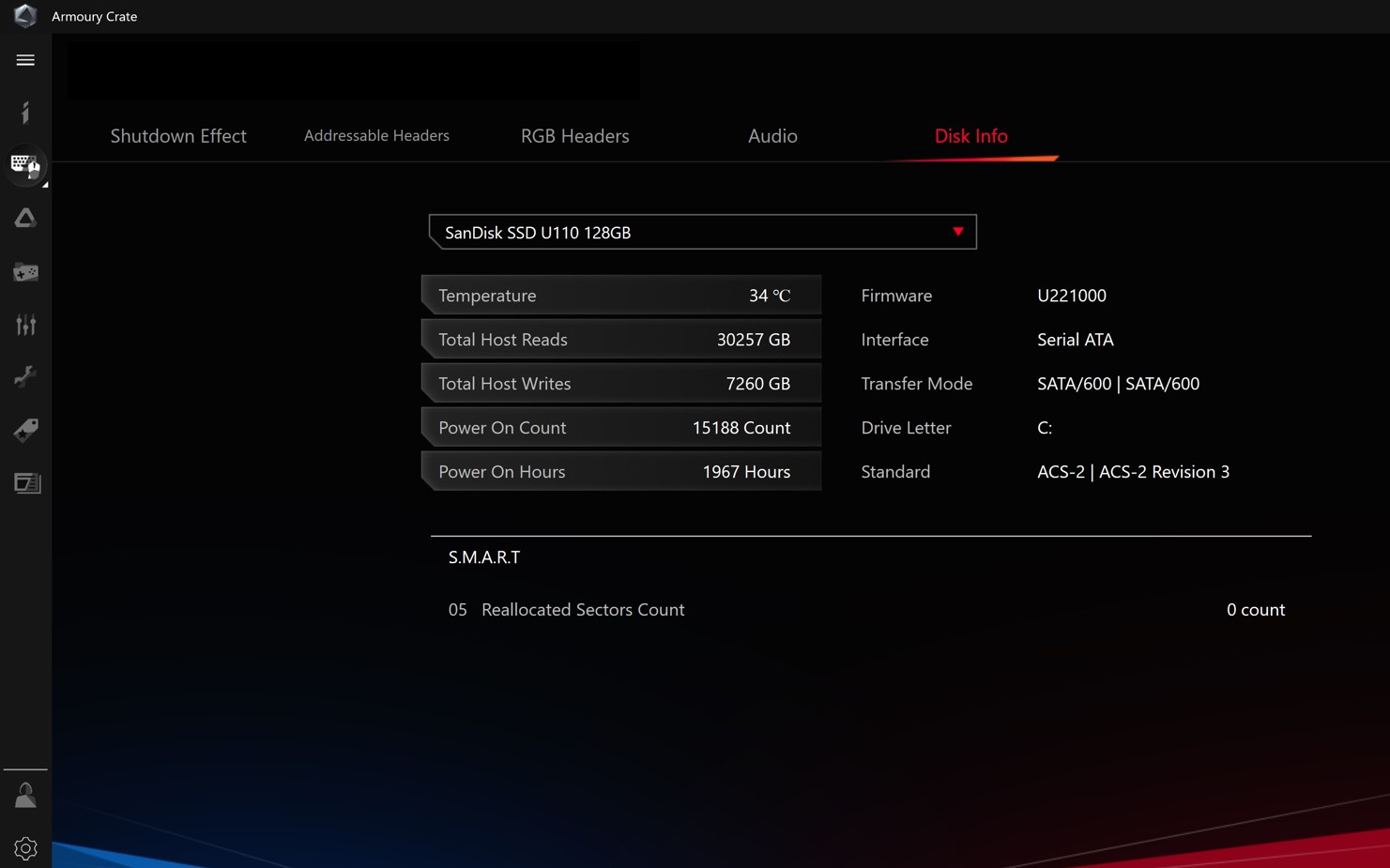Select the Audio tab
The width and height of the screenshot is (1390, 868).
pyautogui.click(x=772, y=136)
